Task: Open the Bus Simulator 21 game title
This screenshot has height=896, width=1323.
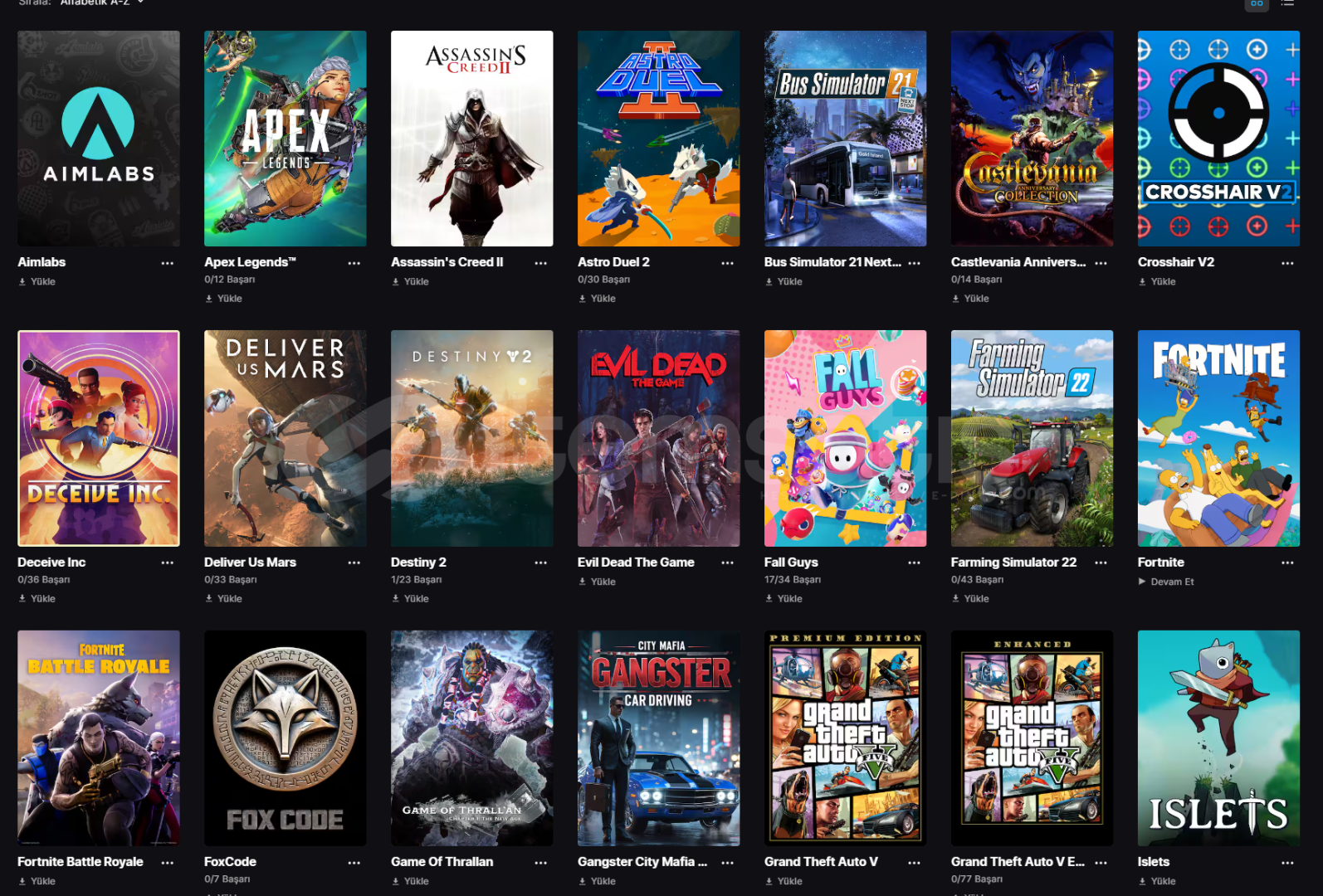Action: [x=832, y=262]
